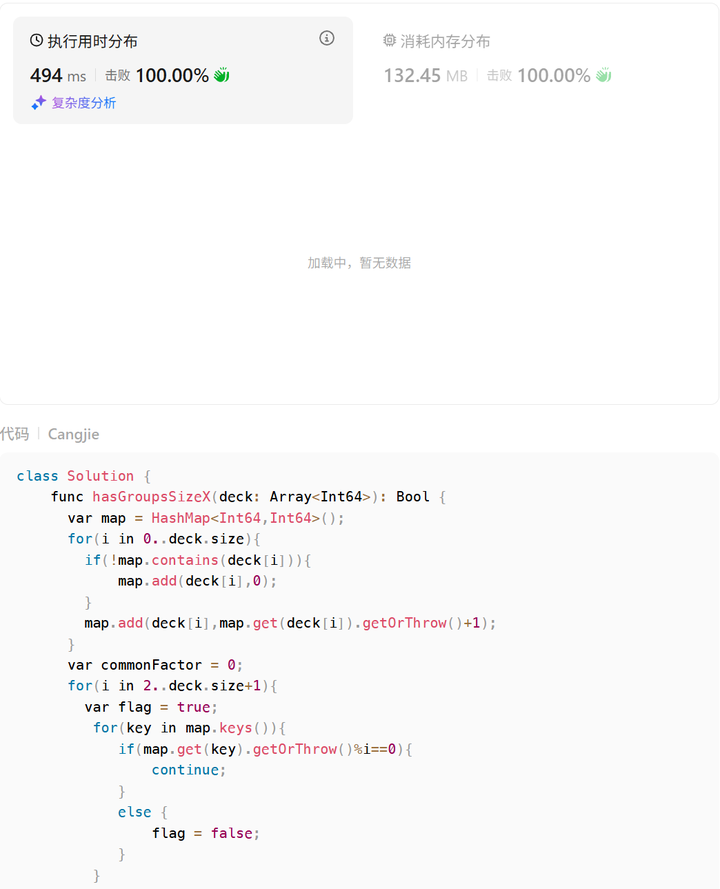Screen dimensions: 720x889
Task: Click the sparkle icon beside 复杂度分析
Action: pyautogui.click(x=39, y=103)
